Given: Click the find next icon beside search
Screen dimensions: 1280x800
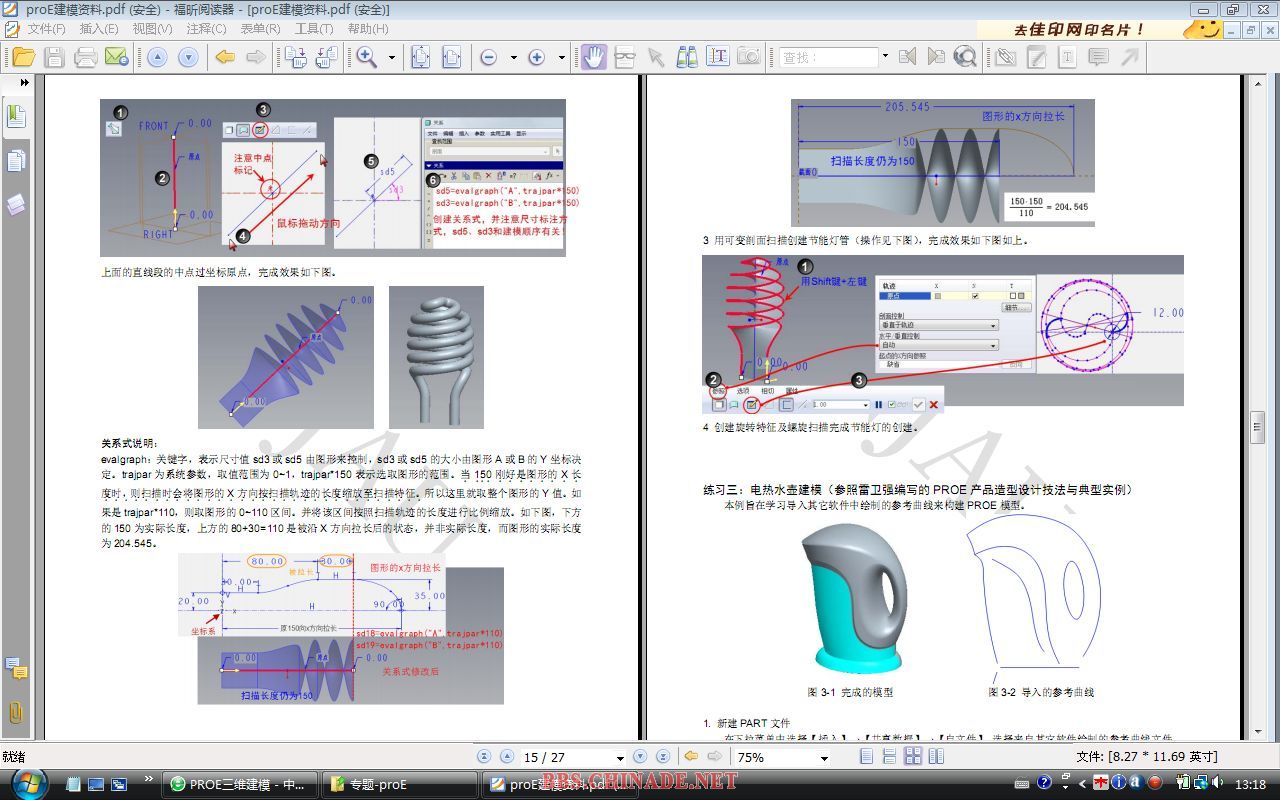Looking at the screenshot, I should coord(936,57).
